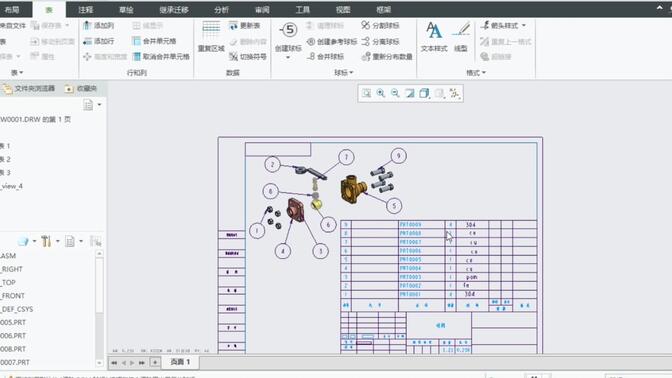Viewport: 672px width, 378px height.
Task: Expand the 格式 group overflow arrow
Action: [484, 73]
